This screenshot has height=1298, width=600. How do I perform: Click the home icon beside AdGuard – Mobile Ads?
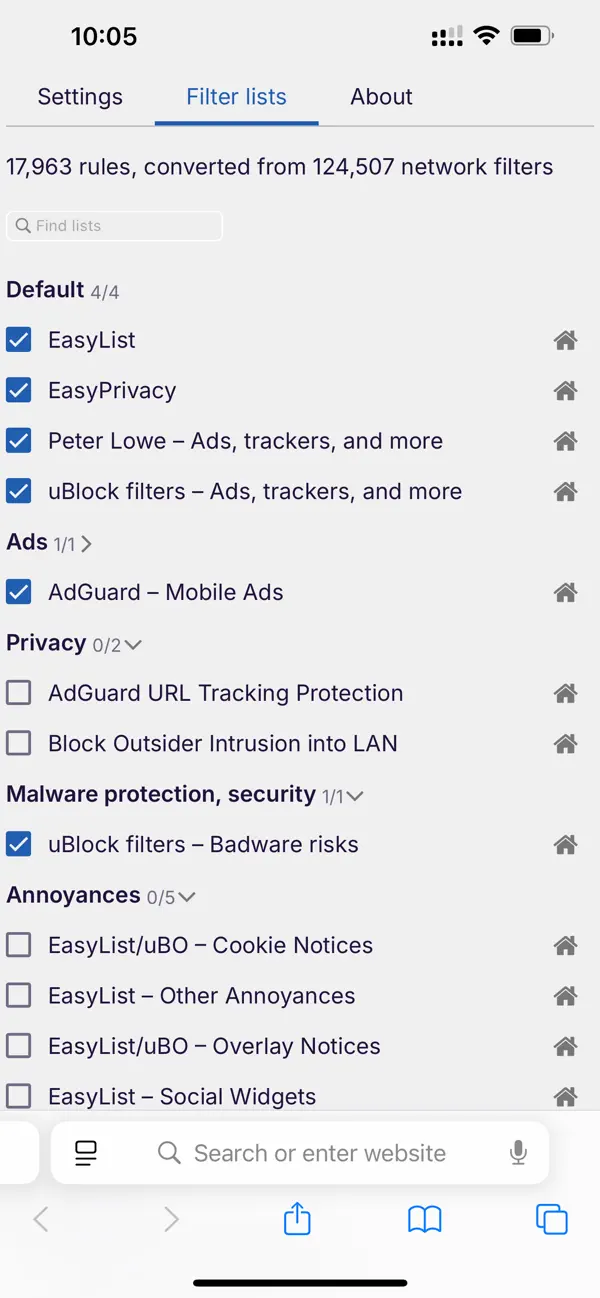click(565, 592)
